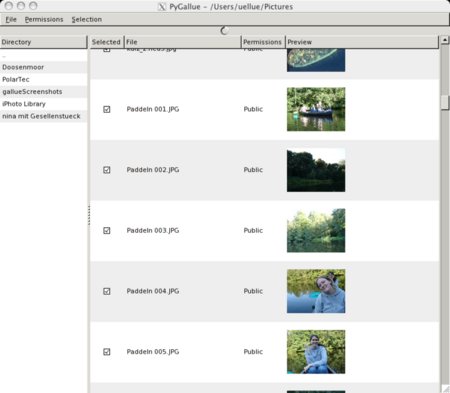Select the Paddeln 002.JPG file name
This screenshot has height=393, width=450.
click(153, 170)
